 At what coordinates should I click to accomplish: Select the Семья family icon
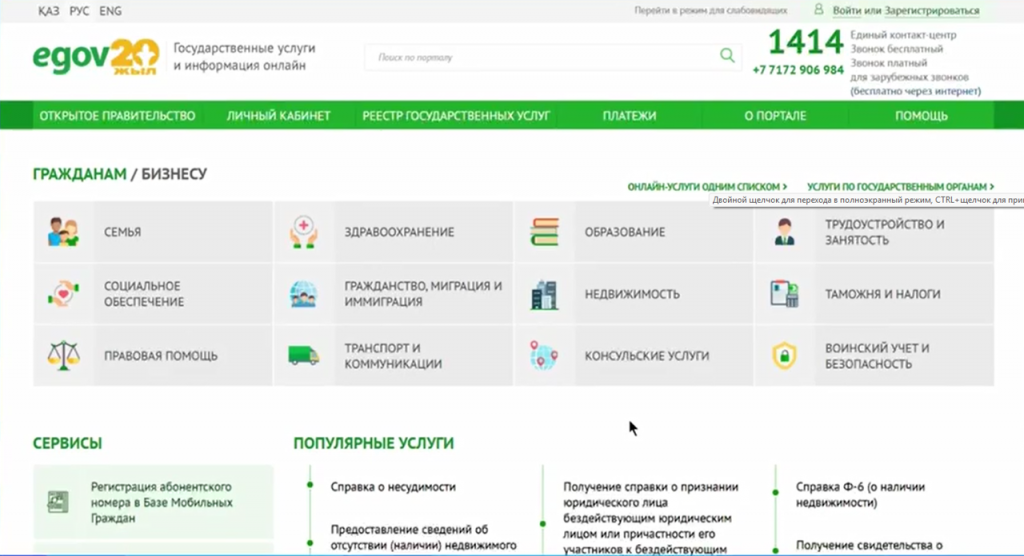click(x=63, y=232)
